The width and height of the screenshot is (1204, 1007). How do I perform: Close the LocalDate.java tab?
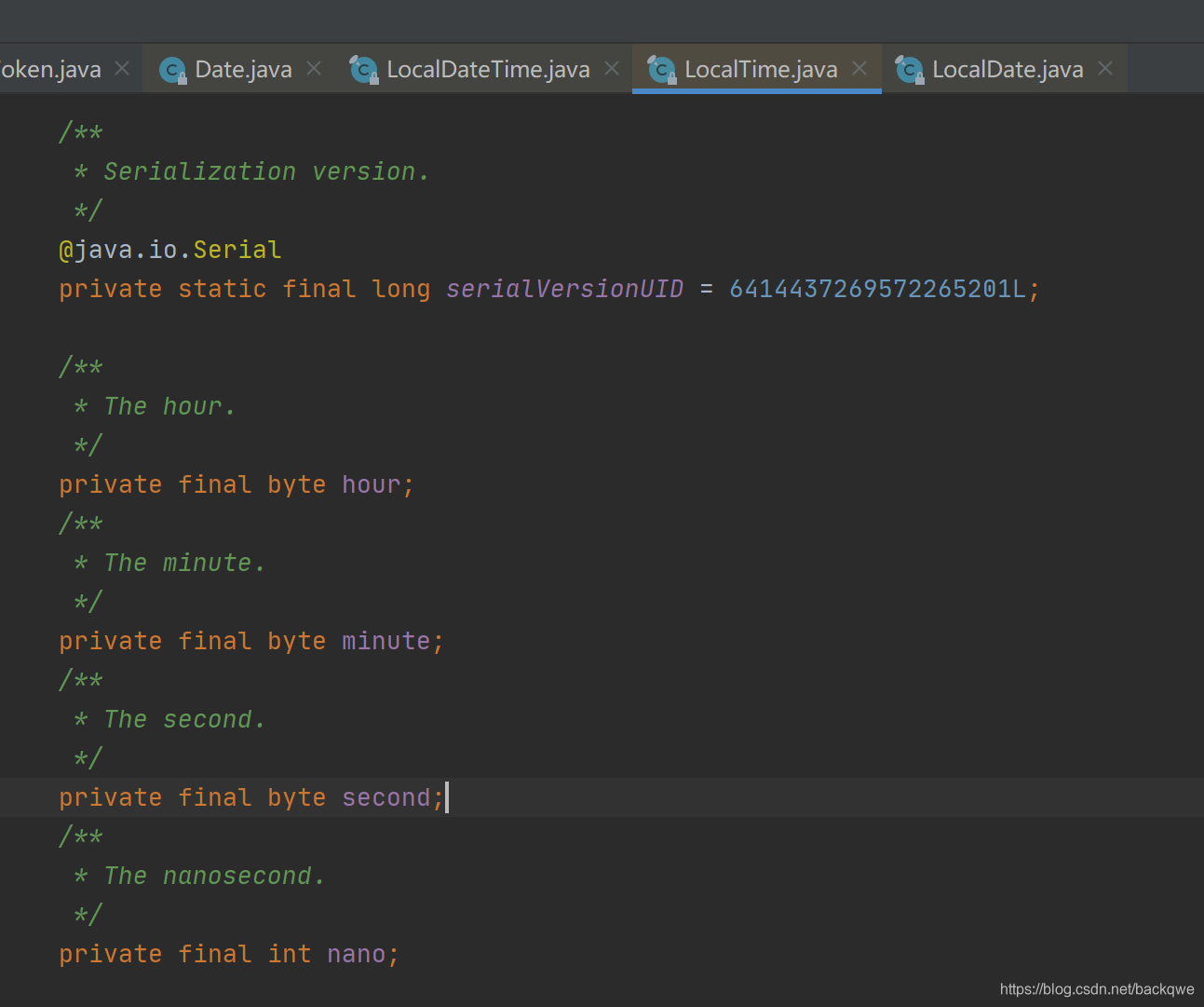pyautogui.click(x=1105, y=68)
